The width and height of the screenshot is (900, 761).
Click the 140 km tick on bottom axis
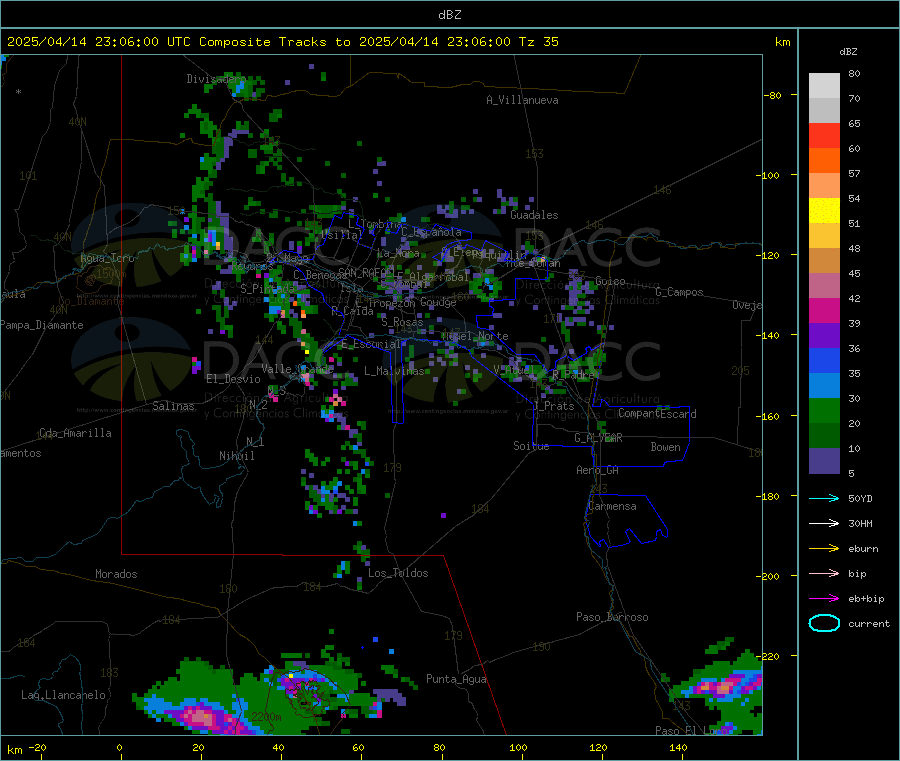(678, 747)
